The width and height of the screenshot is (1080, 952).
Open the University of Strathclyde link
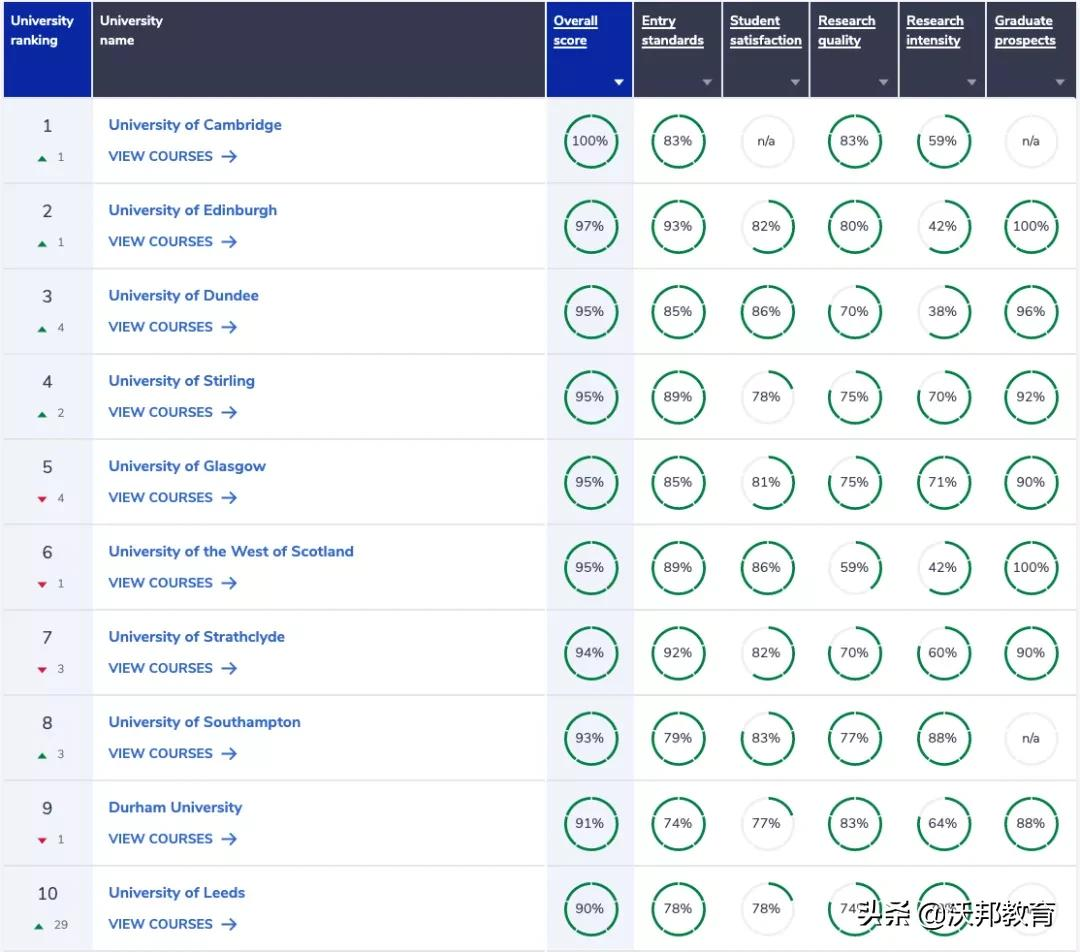196,637
